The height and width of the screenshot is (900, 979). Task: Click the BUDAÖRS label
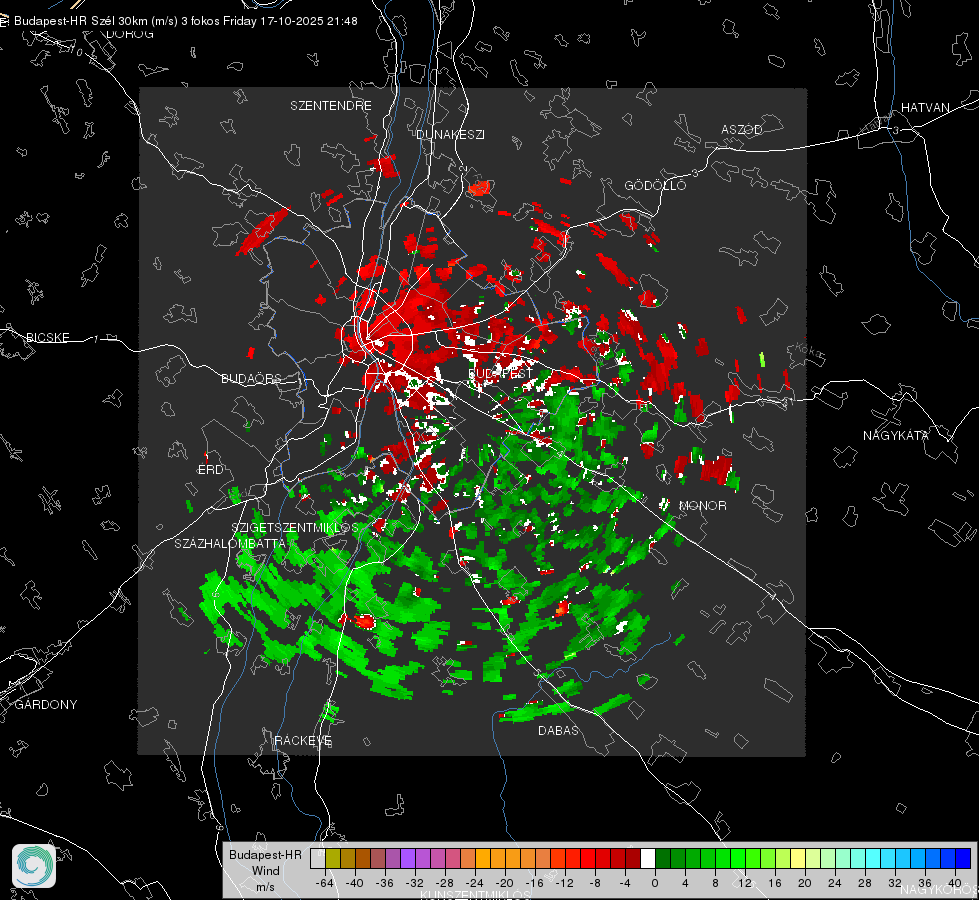tap(252, 378)
